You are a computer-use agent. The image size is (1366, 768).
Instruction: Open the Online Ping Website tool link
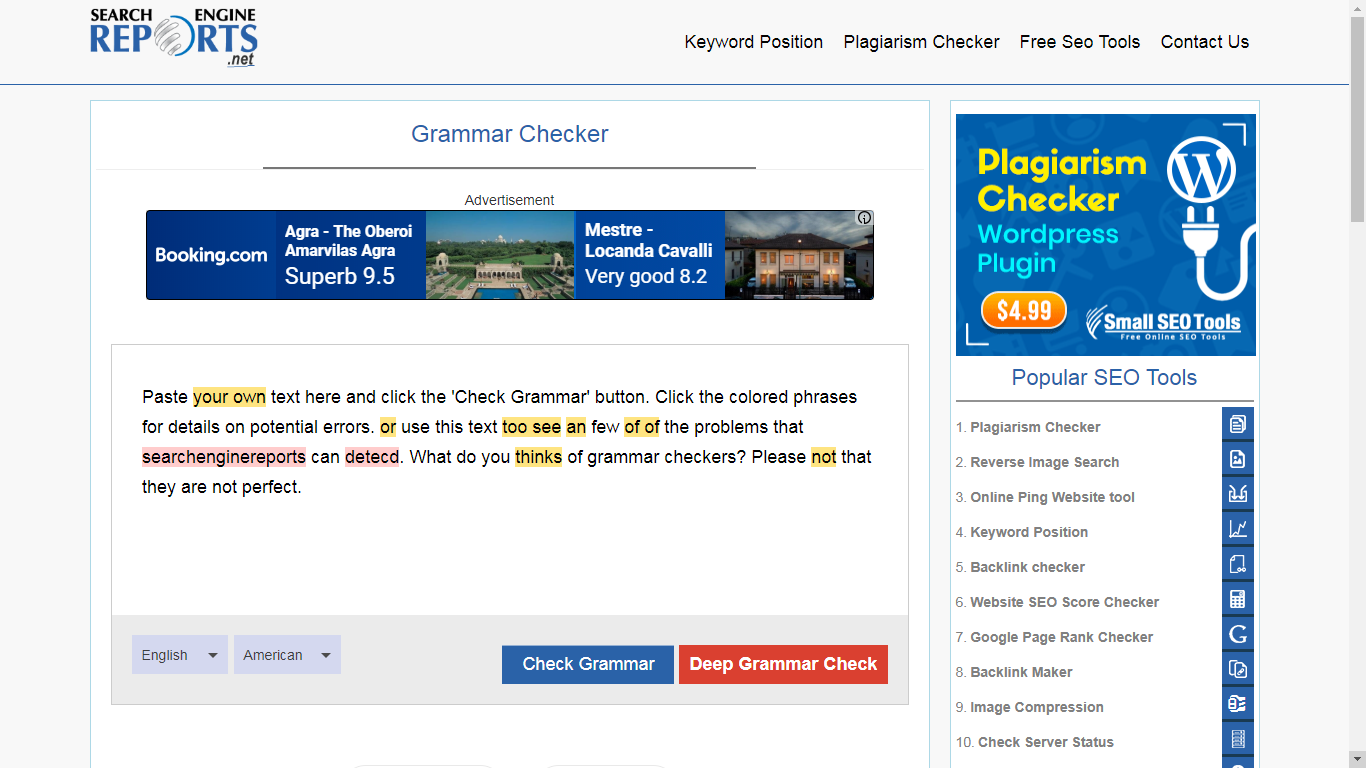(x=1052, y=497)
